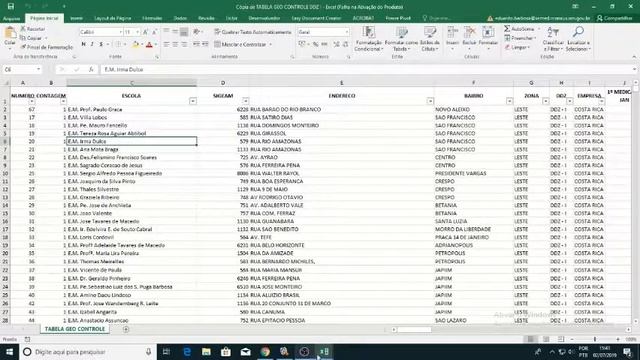
Task: Open Google Chrome from the taskbar
Action: point(265,351)
